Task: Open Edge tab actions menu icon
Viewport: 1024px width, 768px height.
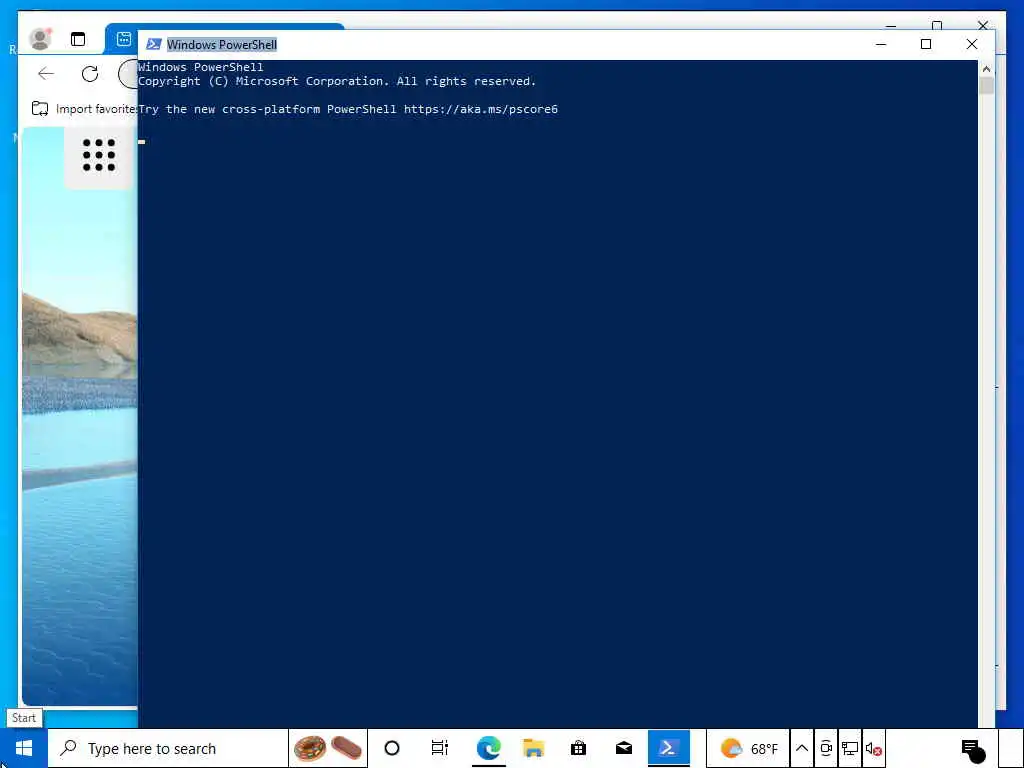Action: [x=78, y=39]
